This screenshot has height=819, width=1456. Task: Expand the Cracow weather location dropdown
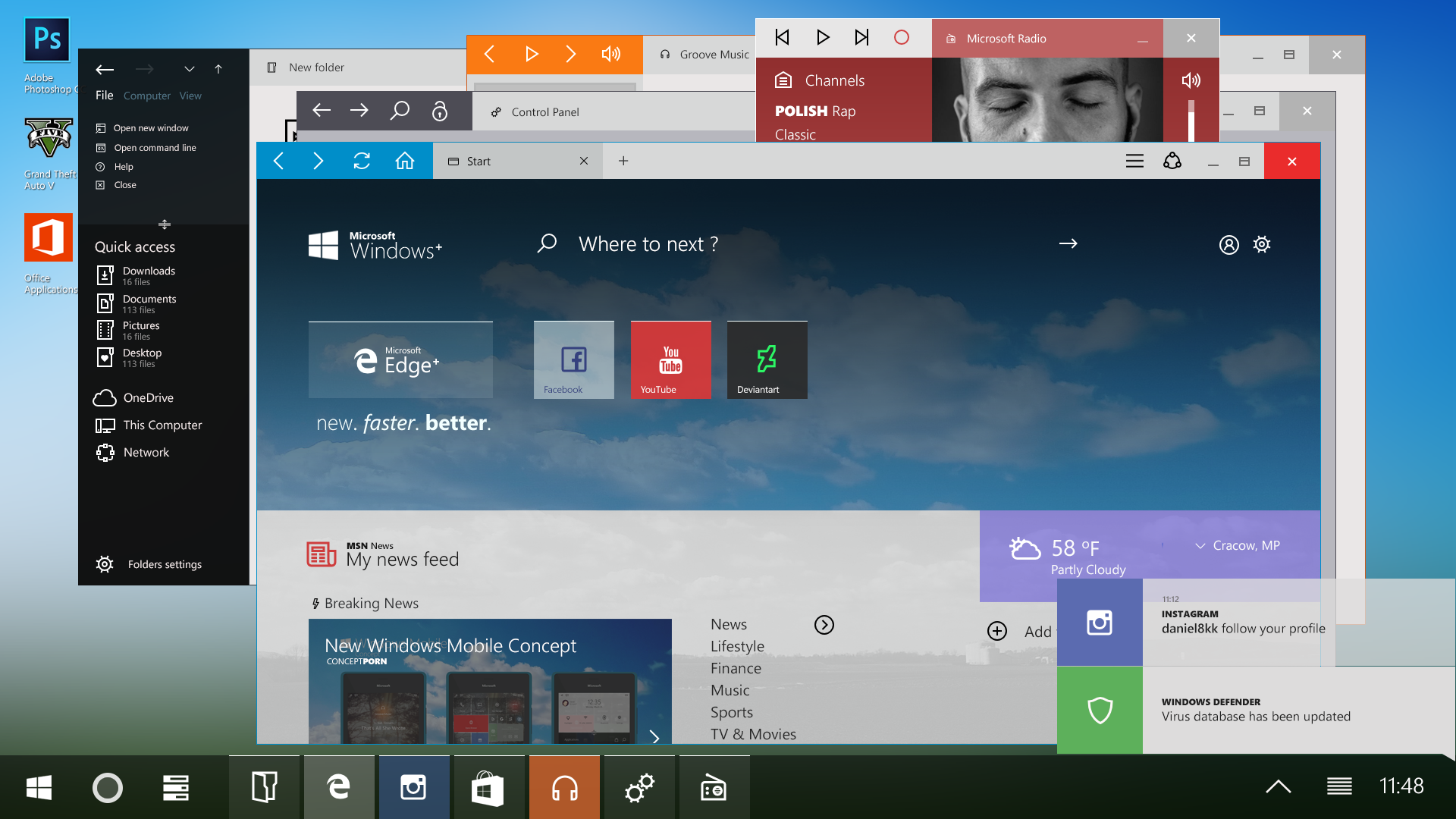click(1200, 545)
